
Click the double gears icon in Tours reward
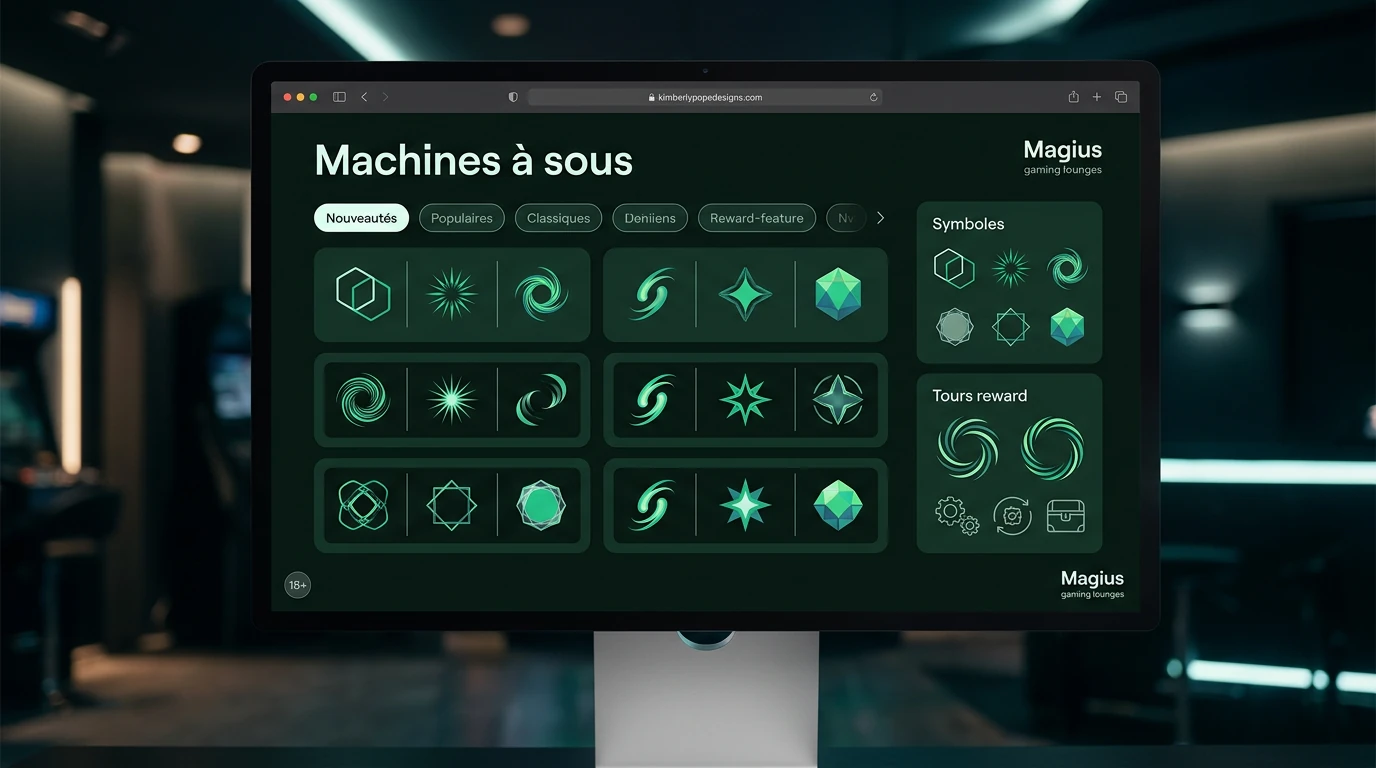pyautogui.click(x=957, y=516)
